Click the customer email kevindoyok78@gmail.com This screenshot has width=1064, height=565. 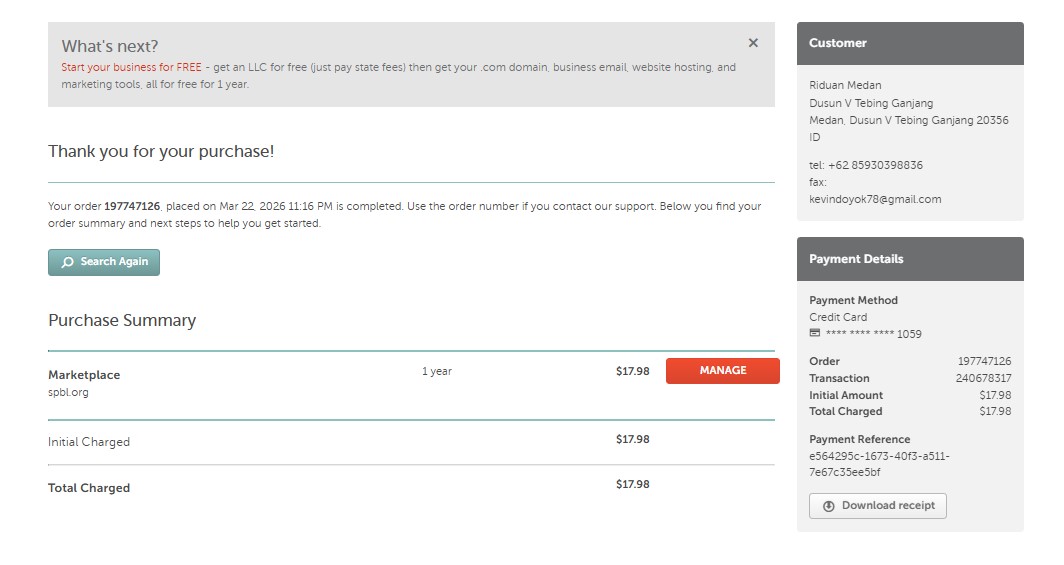click(x=875, y=199)
